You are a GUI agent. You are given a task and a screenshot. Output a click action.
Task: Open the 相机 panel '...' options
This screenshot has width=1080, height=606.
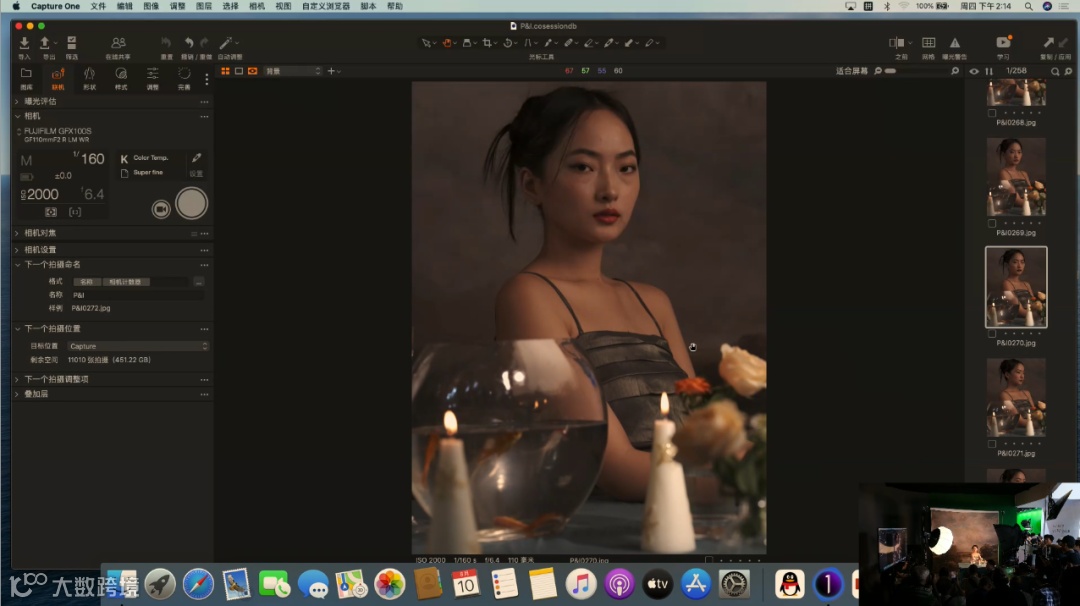[x=205, y=116]
